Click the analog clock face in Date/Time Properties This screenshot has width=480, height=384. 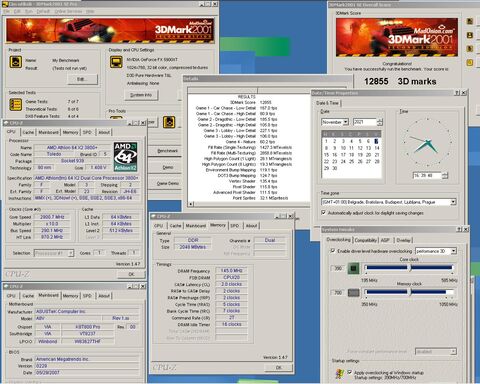click(x=427, y=143)
